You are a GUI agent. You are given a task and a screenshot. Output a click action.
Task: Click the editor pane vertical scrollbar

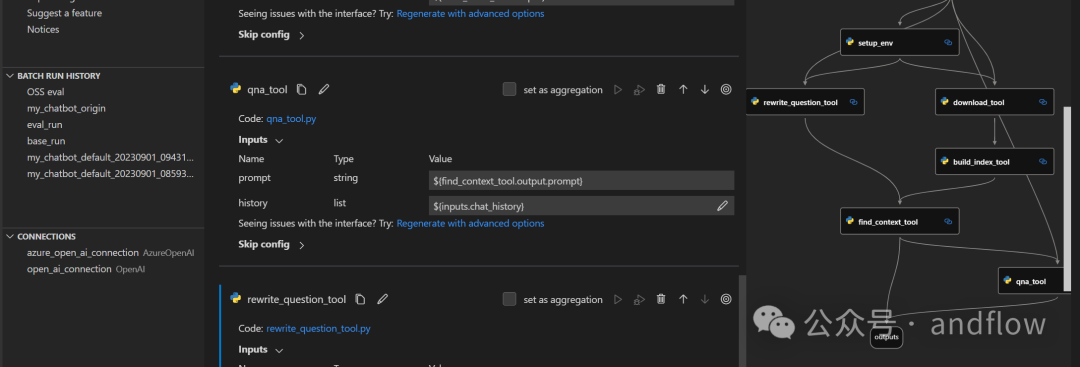pyautogui.click(x=742, y=321)
